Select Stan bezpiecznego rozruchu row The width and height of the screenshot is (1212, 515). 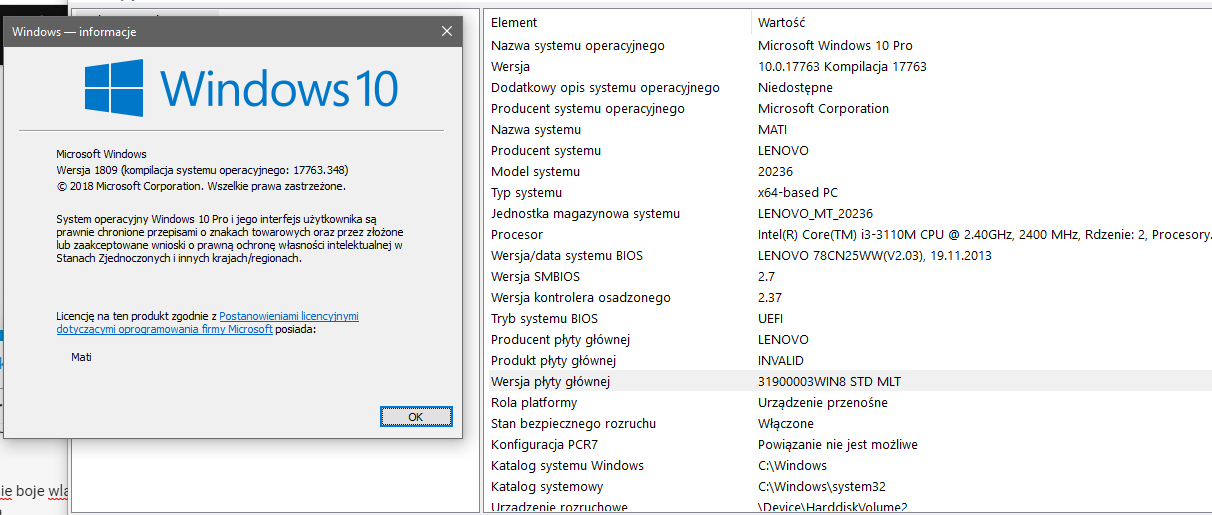pos(849,423)
